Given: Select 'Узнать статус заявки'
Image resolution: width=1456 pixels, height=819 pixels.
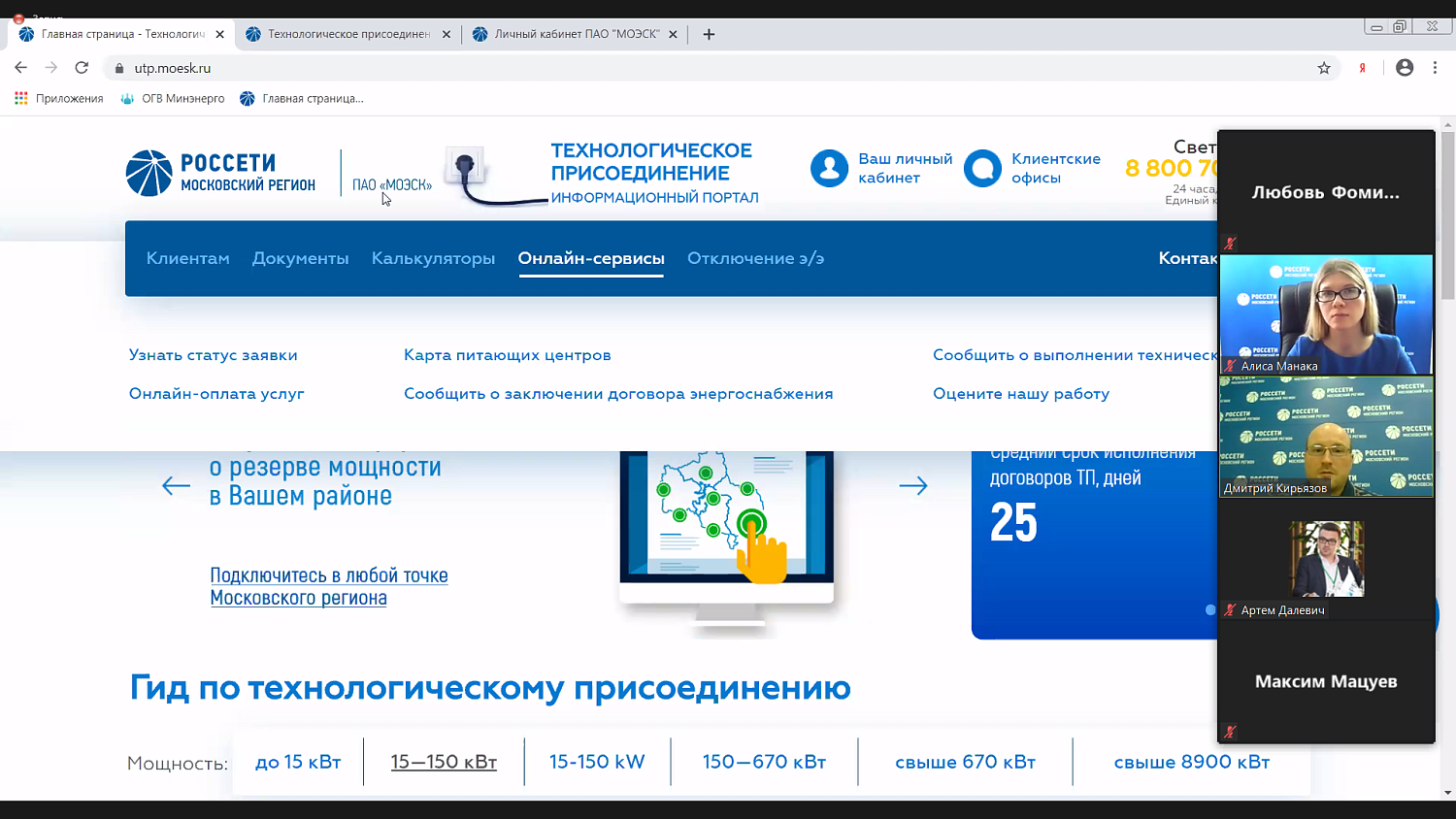Looking at the screenshot, I should (214, 355).
